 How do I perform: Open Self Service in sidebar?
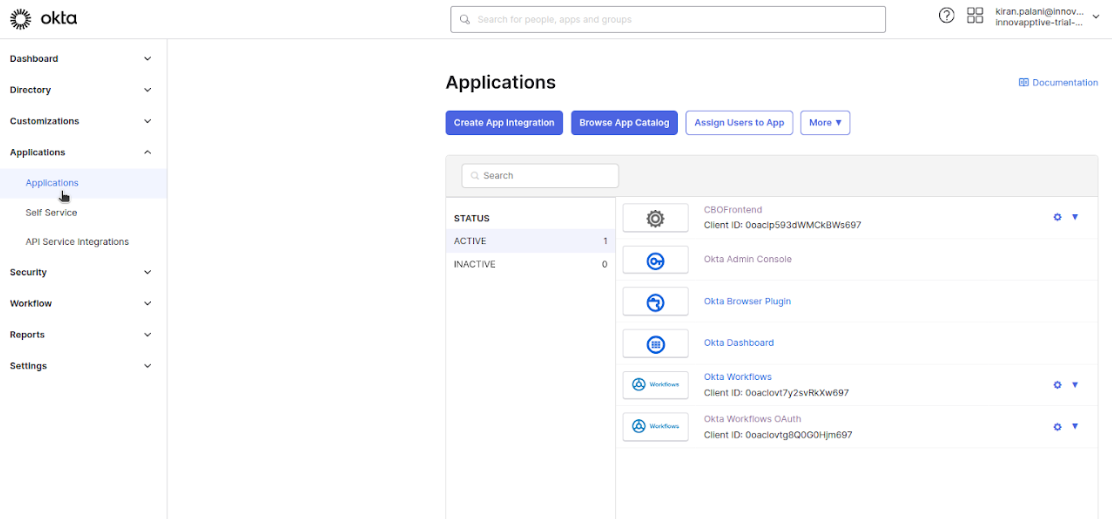pos(51,213)
